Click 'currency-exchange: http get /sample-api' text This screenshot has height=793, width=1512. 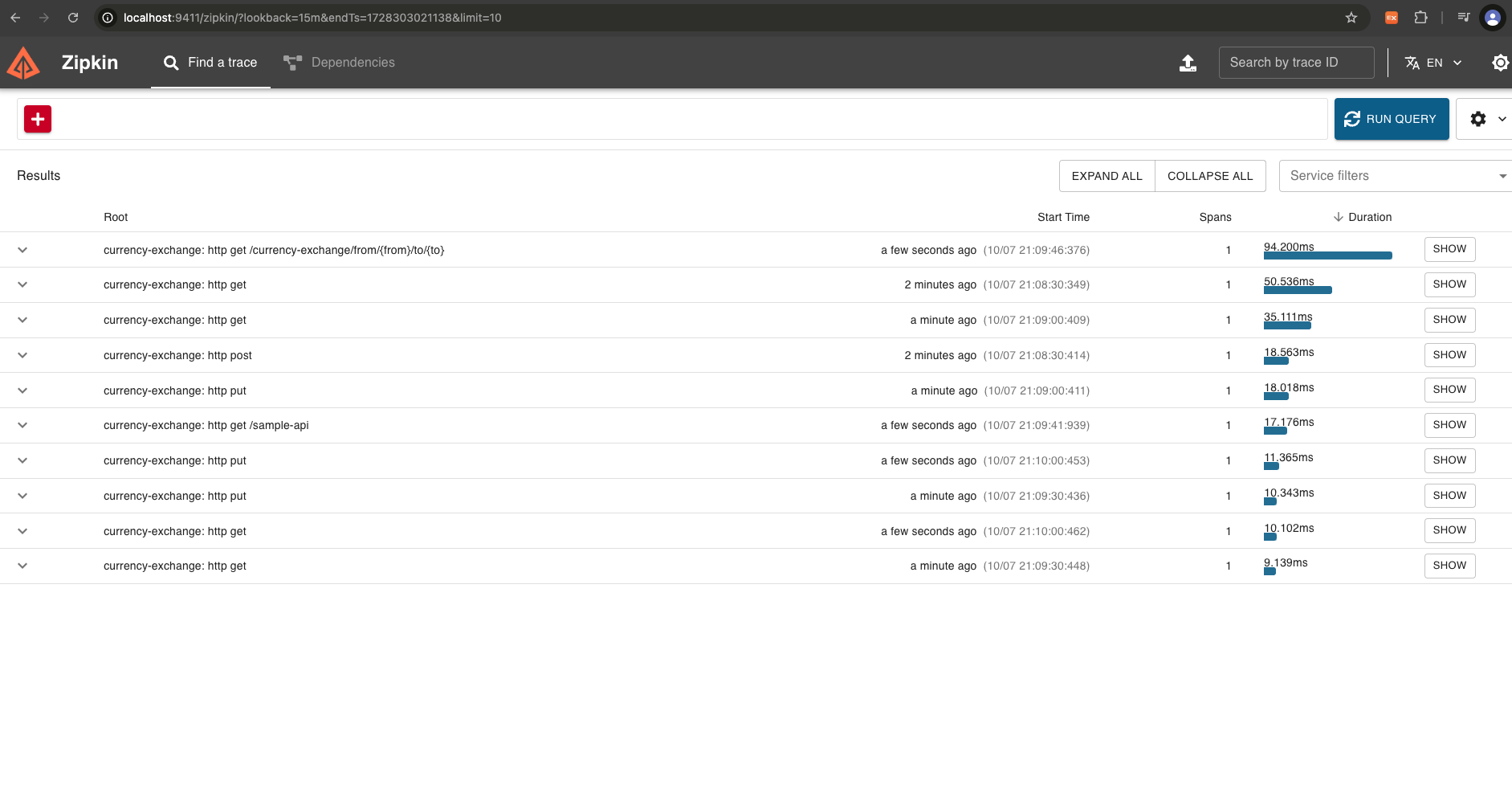(206, 425)
